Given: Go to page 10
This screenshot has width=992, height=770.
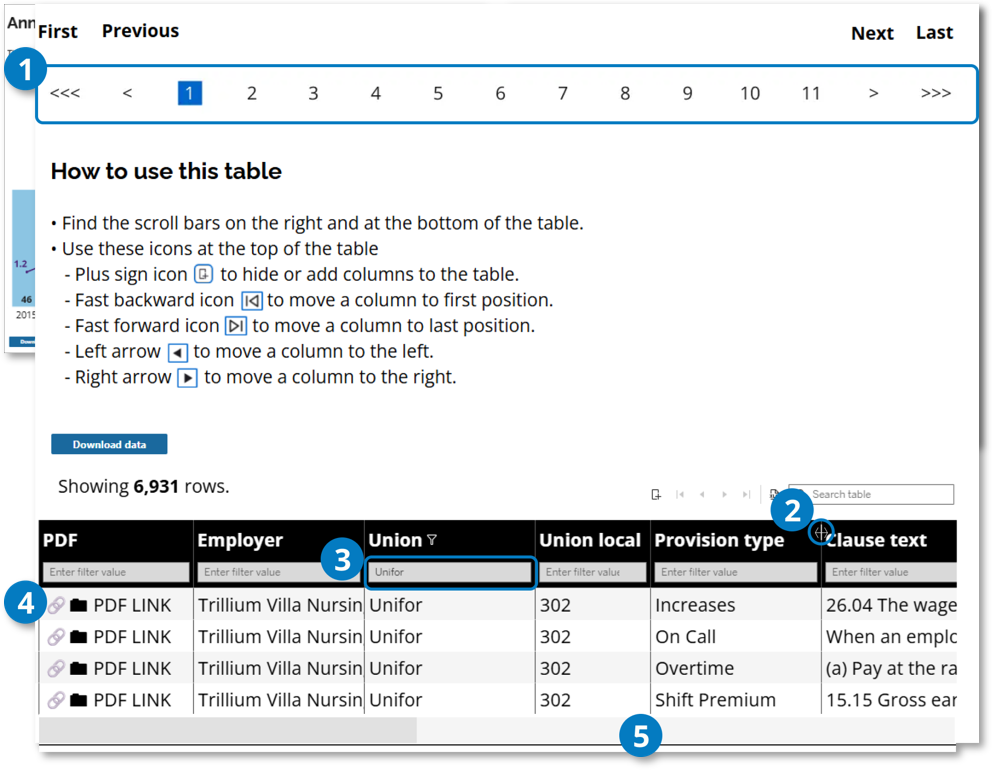Looking at the screenshot, I should (750, 94).
